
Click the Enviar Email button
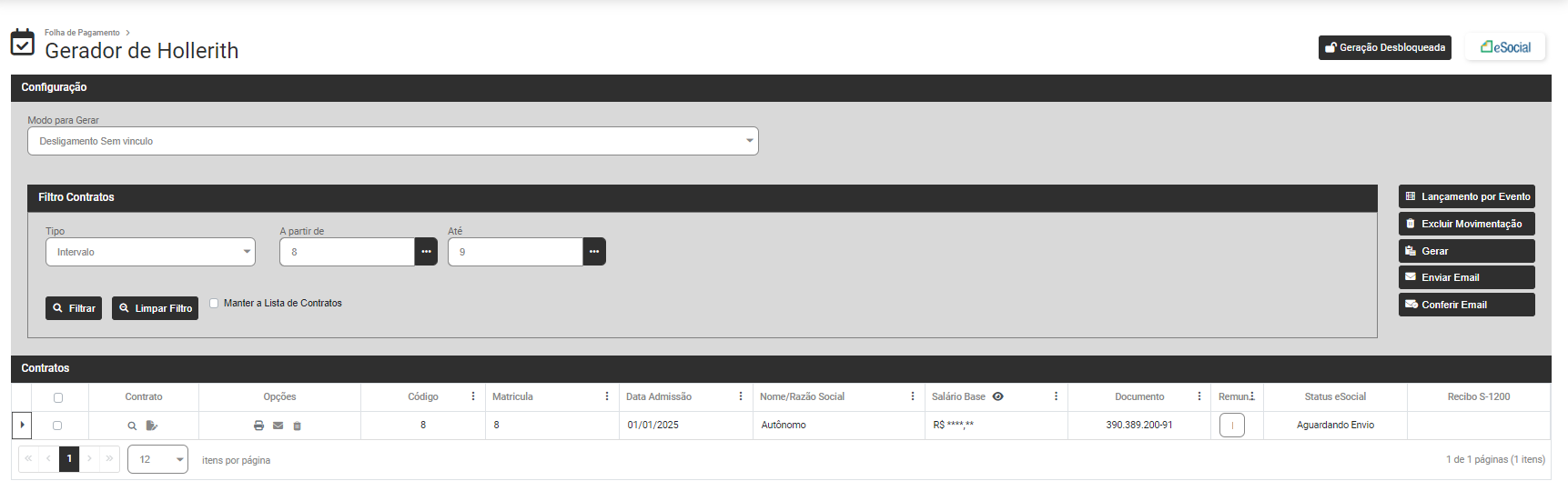pos(1467,277)
